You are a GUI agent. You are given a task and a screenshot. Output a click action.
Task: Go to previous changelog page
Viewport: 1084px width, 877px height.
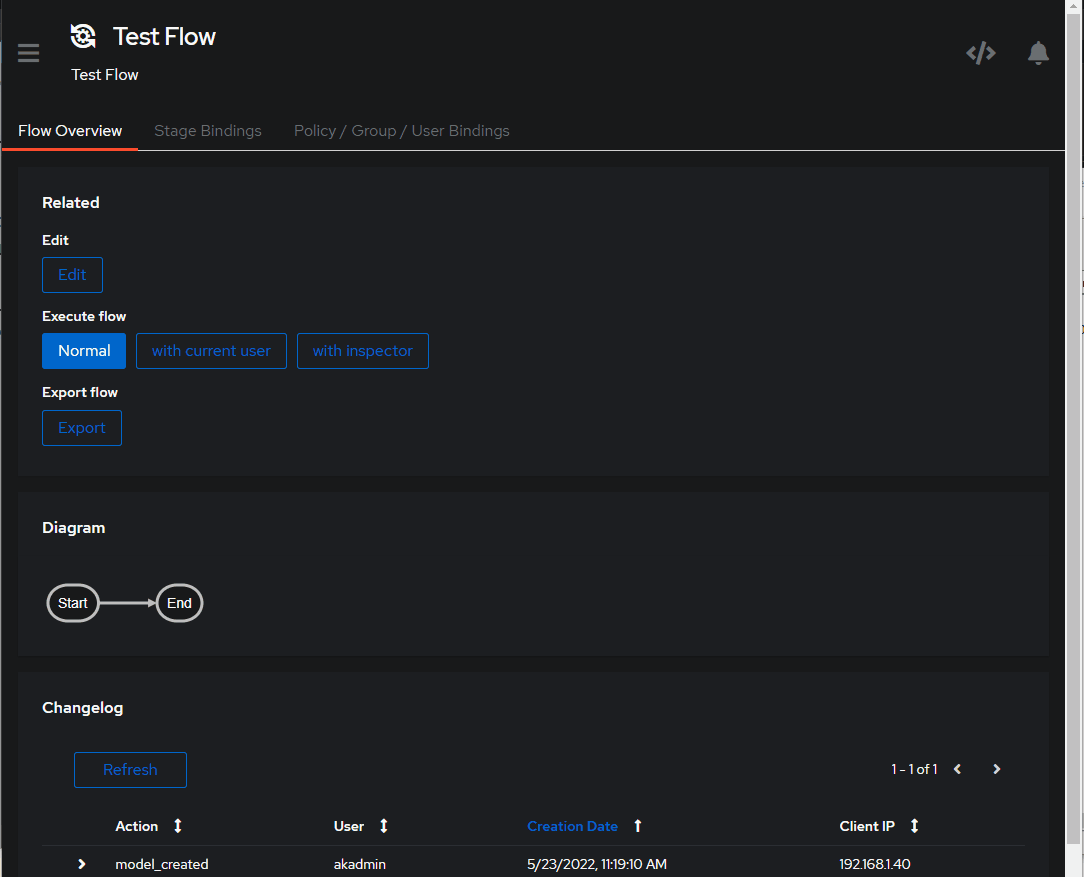(957, 769)
